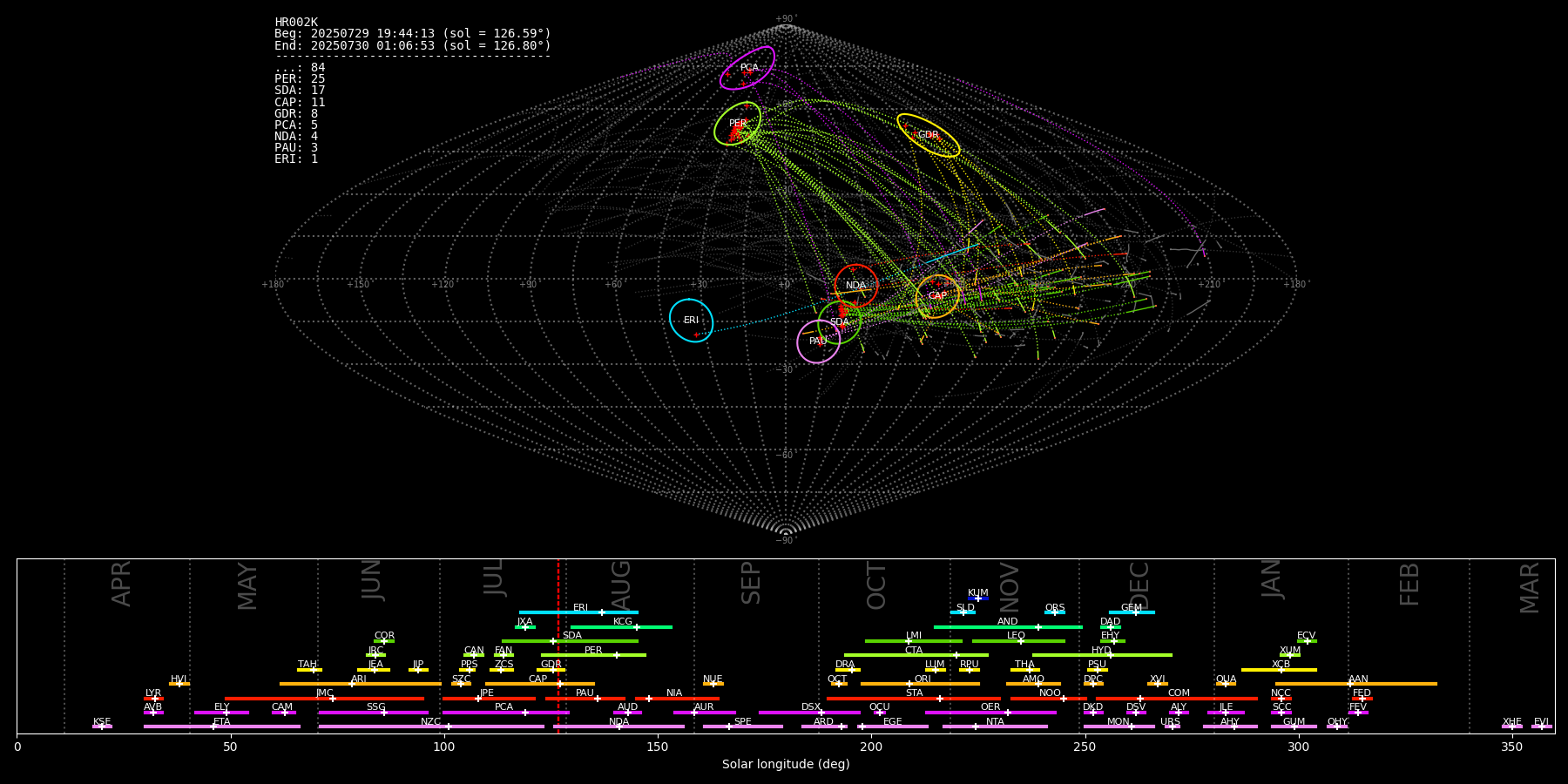Click the DEC month label
The image size is (1568, 784).
coord(1139,585)
